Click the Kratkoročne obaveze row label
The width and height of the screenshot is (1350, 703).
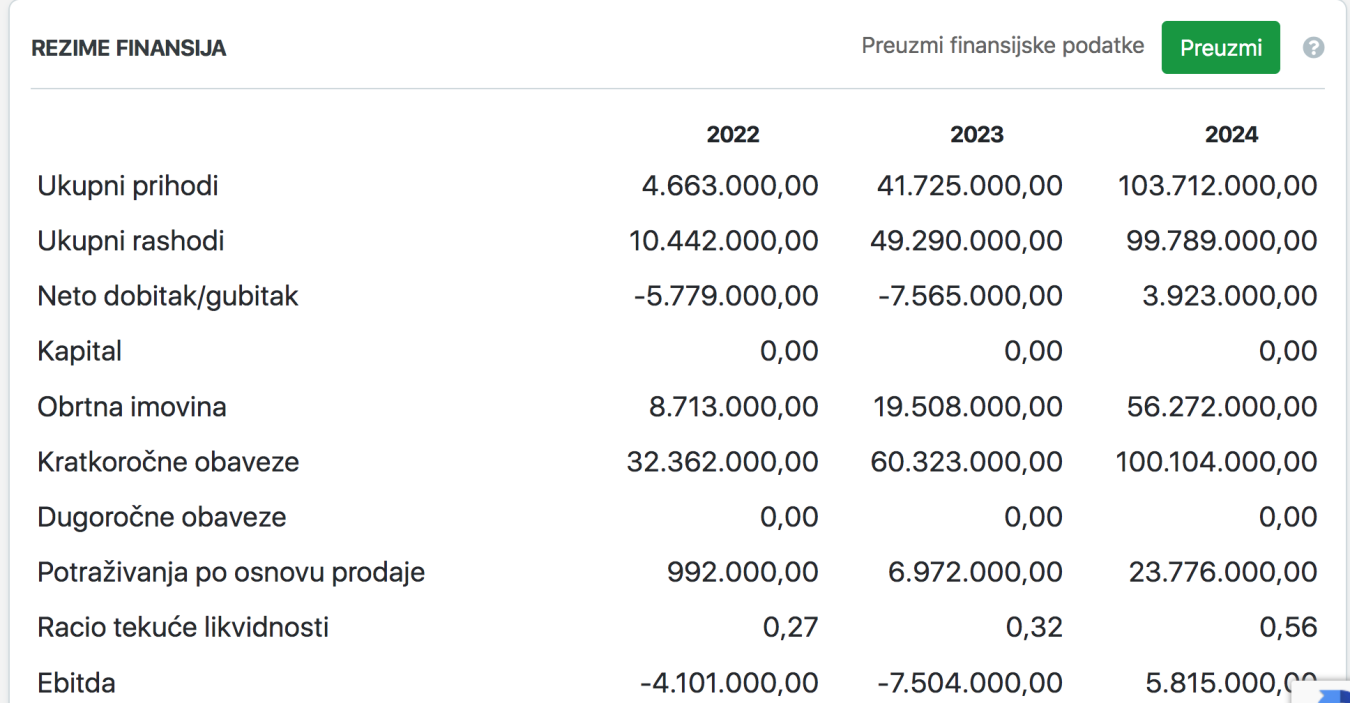[168, 462]
